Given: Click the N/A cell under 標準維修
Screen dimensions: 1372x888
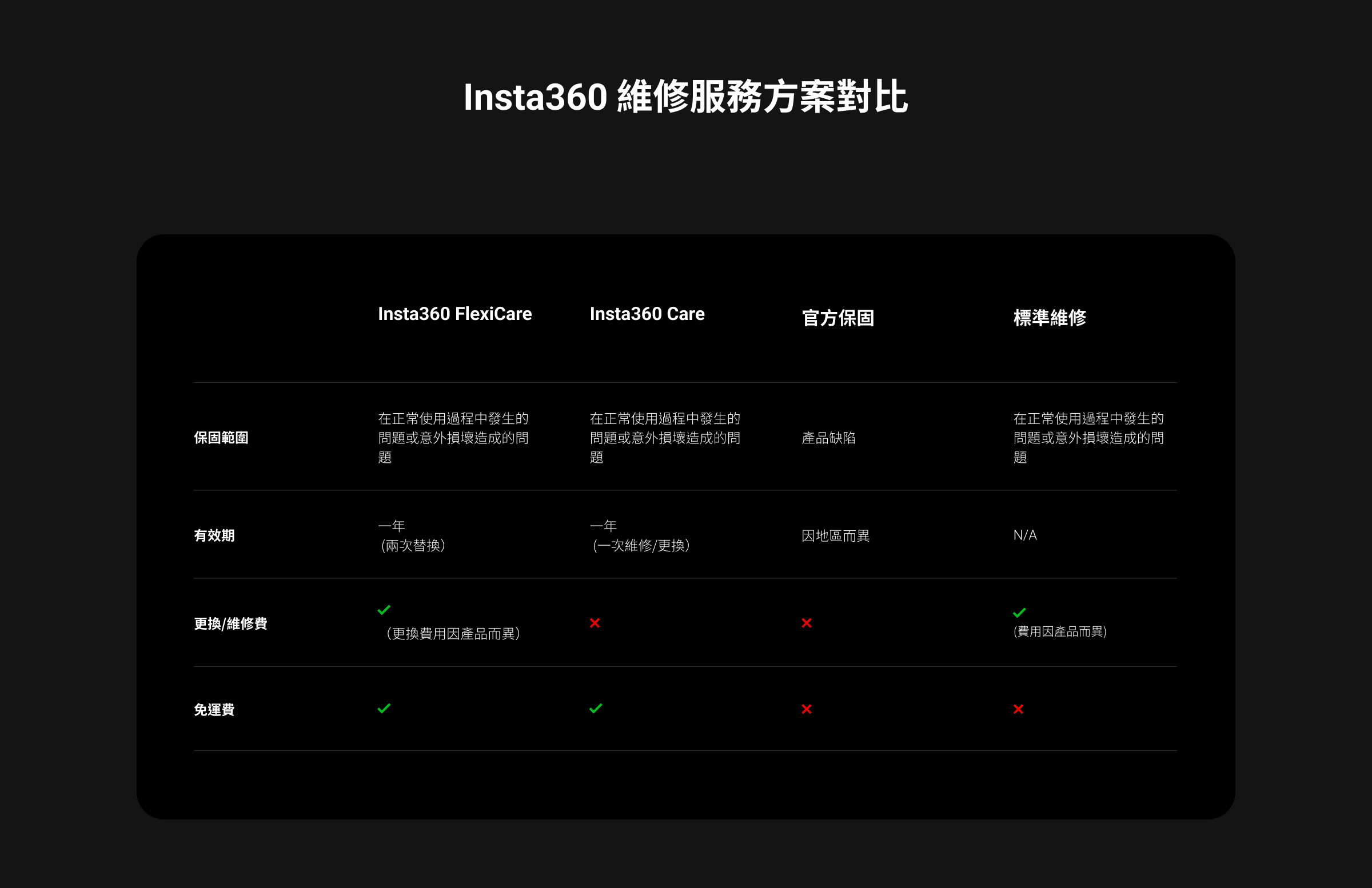Looking at the screenshot, I should pyautogui.click(x=1025, y=535).
